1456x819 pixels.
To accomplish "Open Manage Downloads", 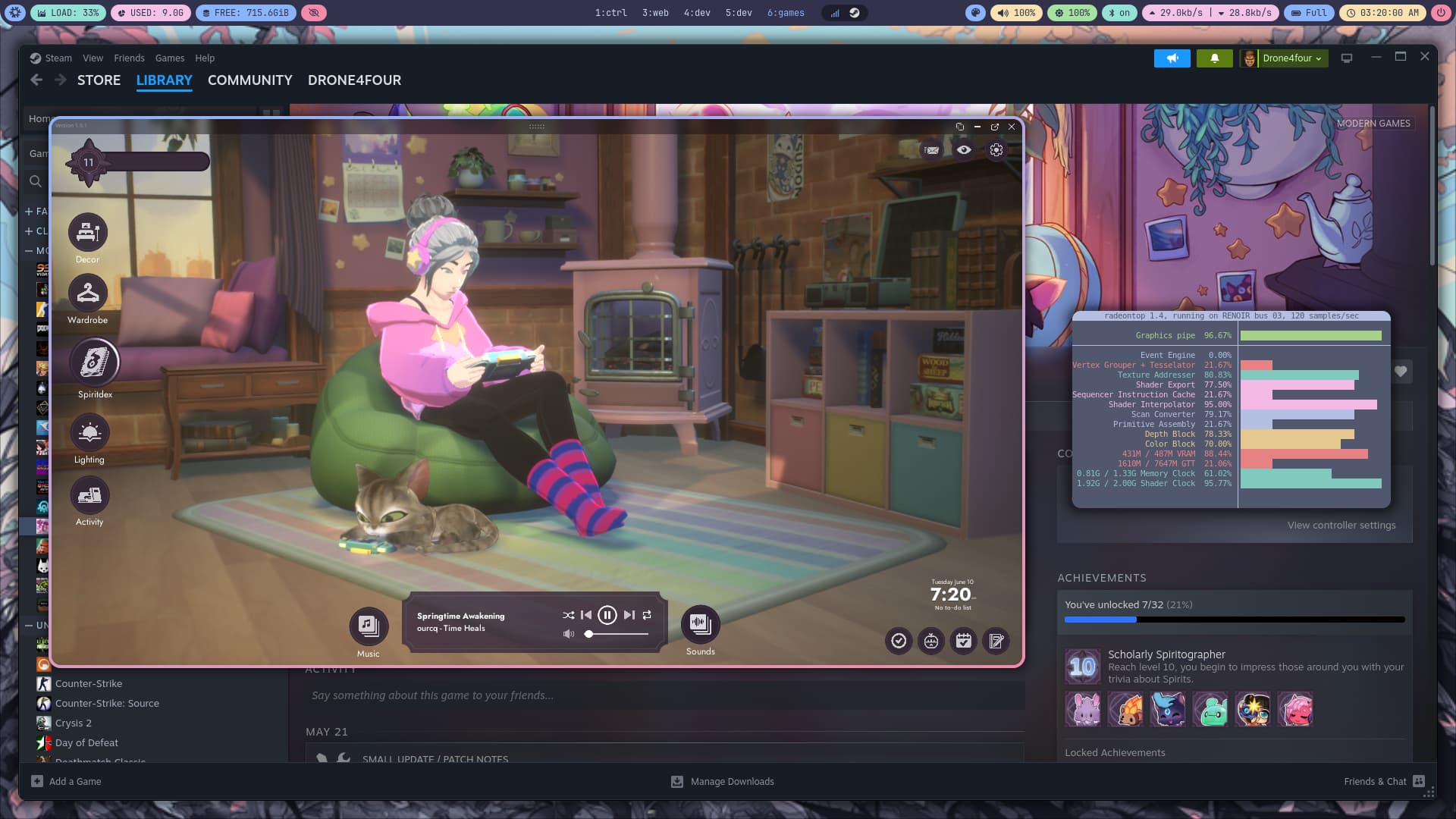I will [723, 781].
